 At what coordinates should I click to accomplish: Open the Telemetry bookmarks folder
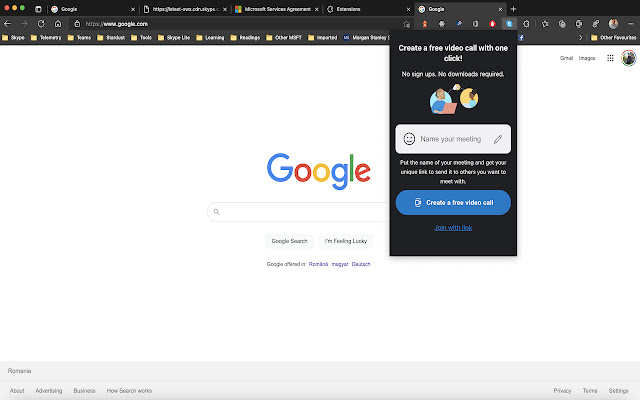pyautogui.click(x=46, y=38)
